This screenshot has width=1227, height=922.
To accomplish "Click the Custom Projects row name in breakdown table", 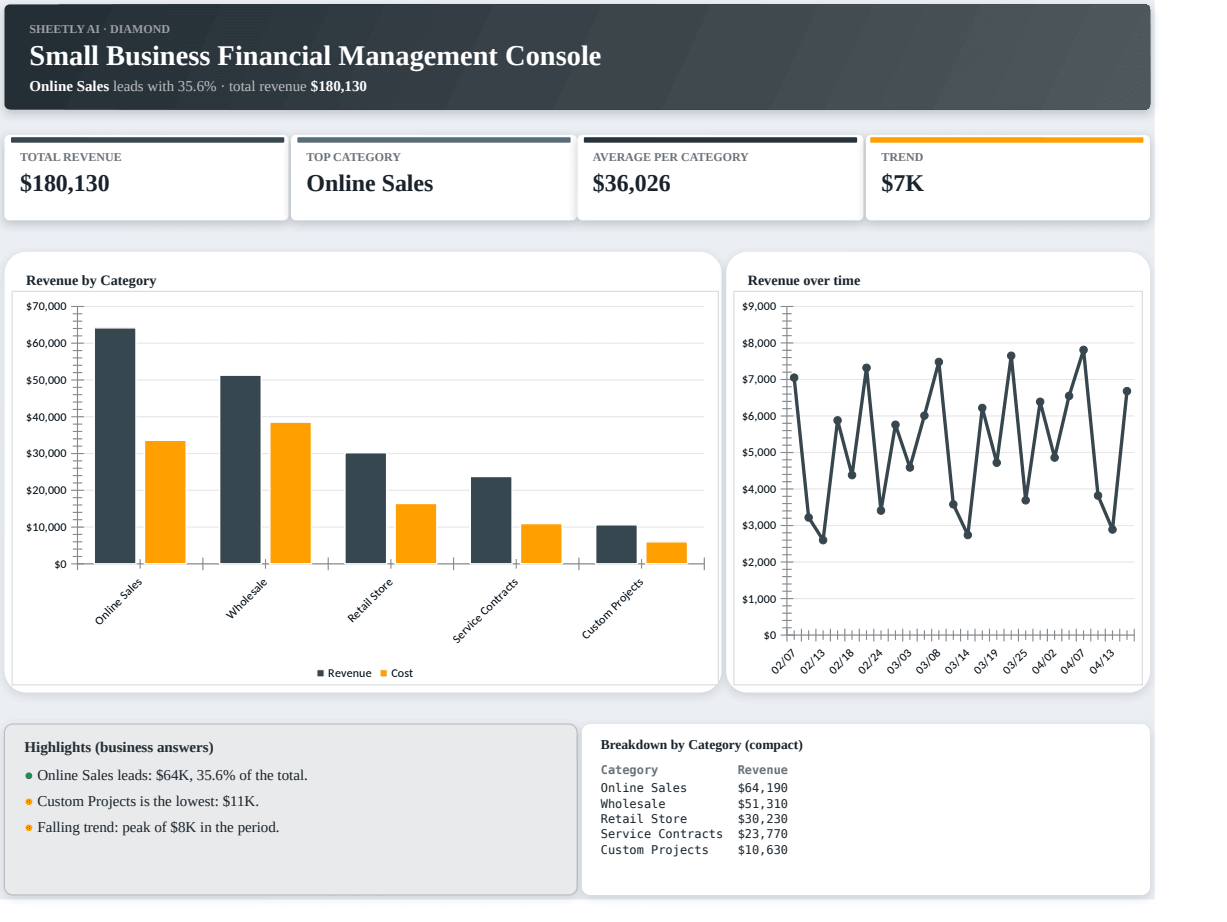I will [654, 850].
